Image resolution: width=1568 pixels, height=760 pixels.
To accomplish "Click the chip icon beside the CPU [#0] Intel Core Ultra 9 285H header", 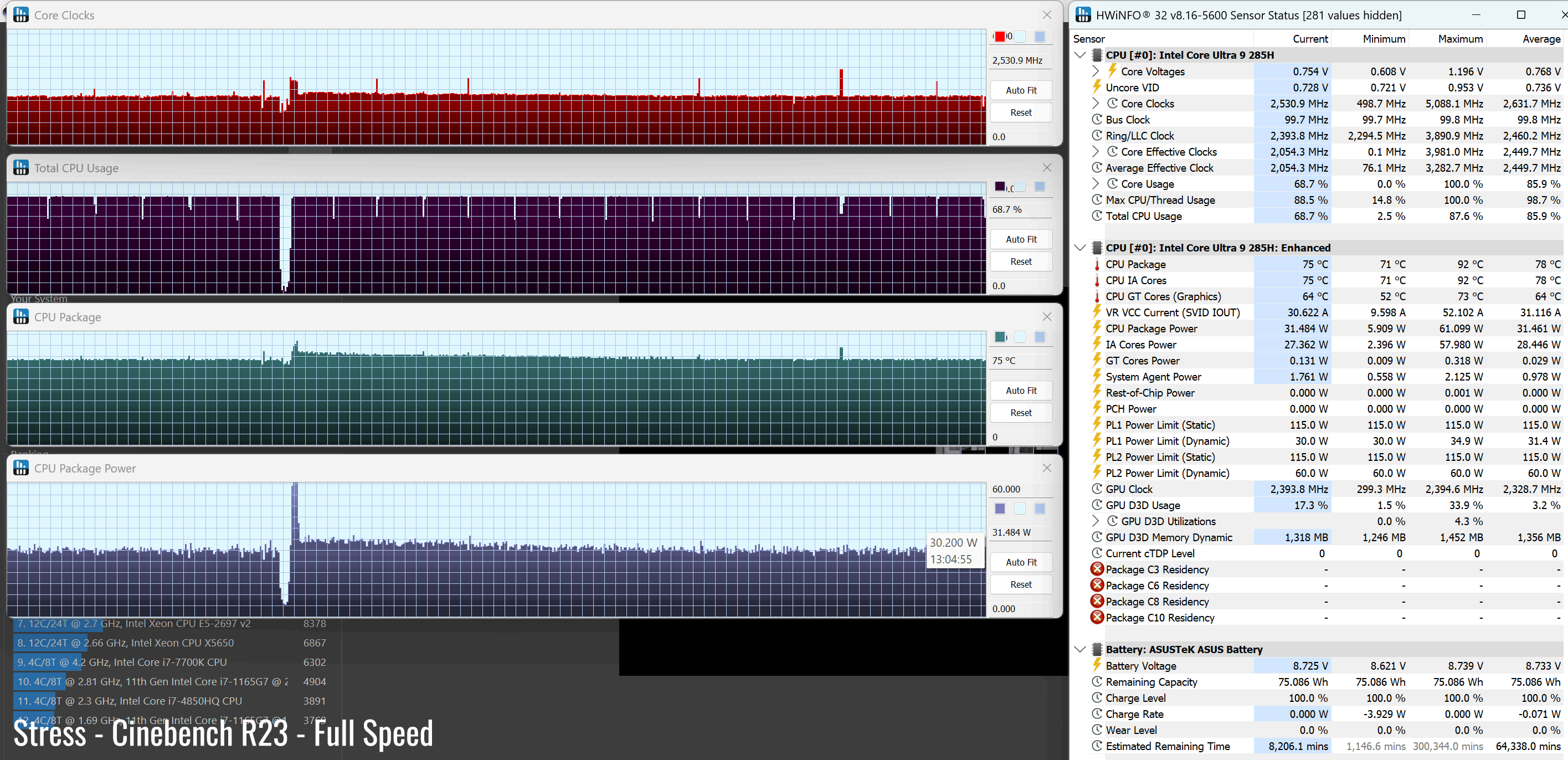I will coord(1097,55).
